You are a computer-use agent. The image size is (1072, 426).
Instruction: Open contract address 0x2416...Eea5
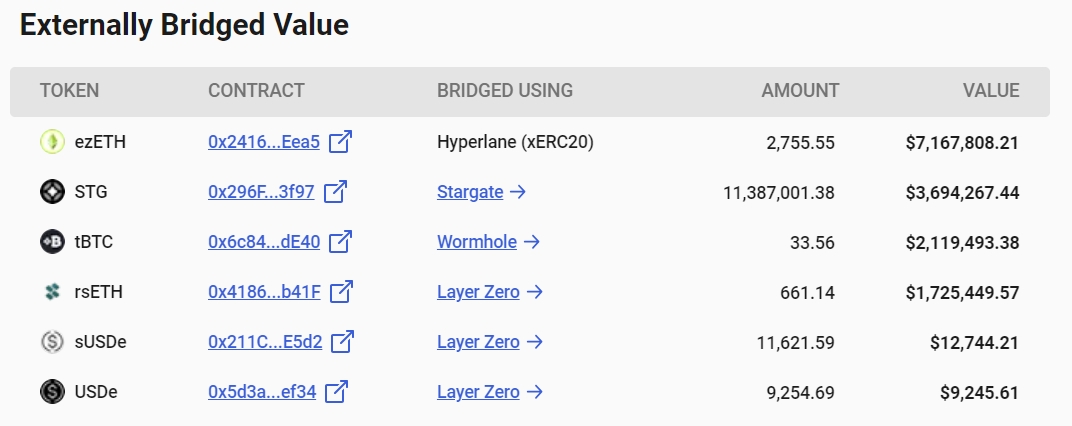[x=264, y=142]
